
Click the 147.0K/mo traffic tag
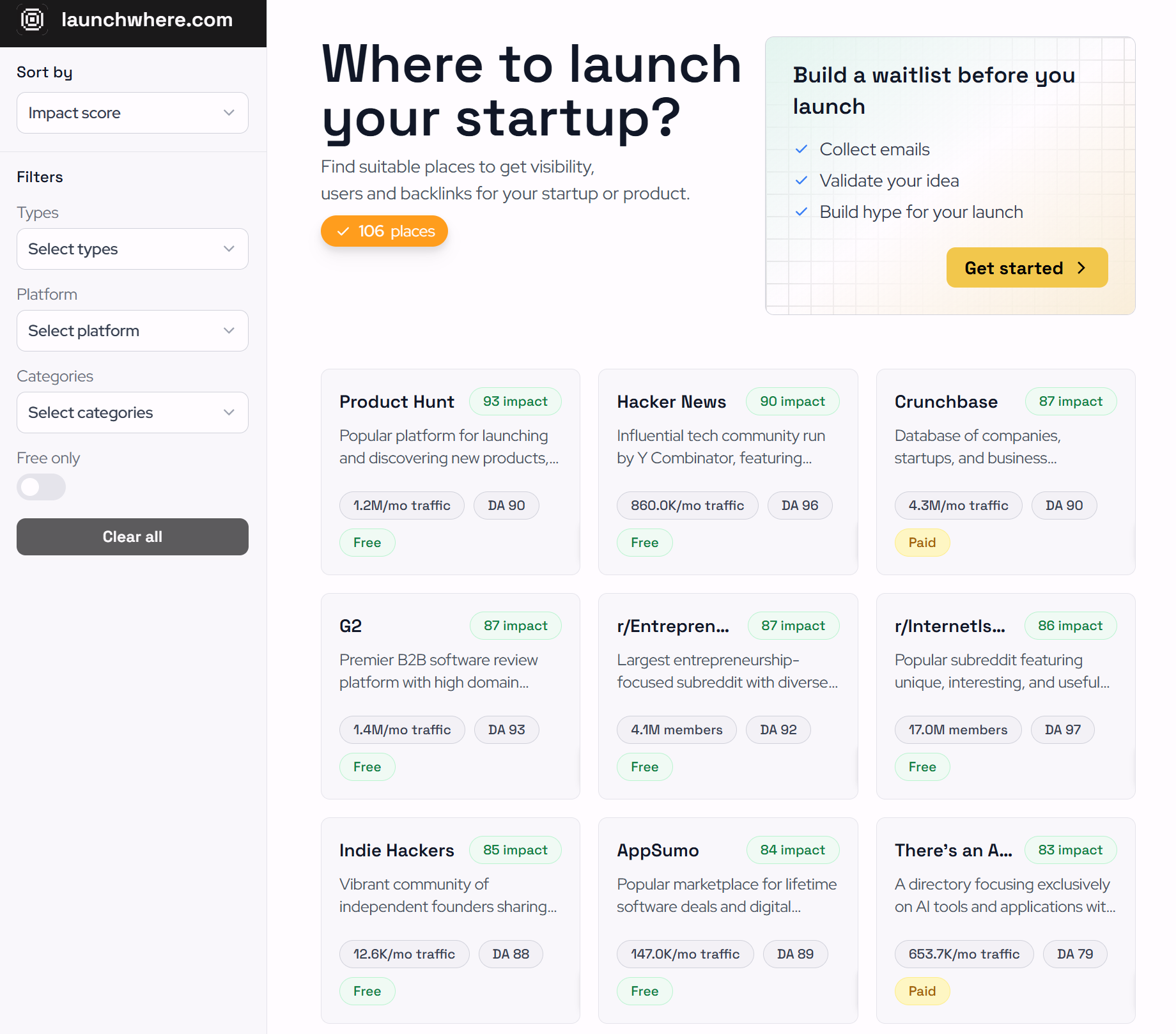(685, 954)
